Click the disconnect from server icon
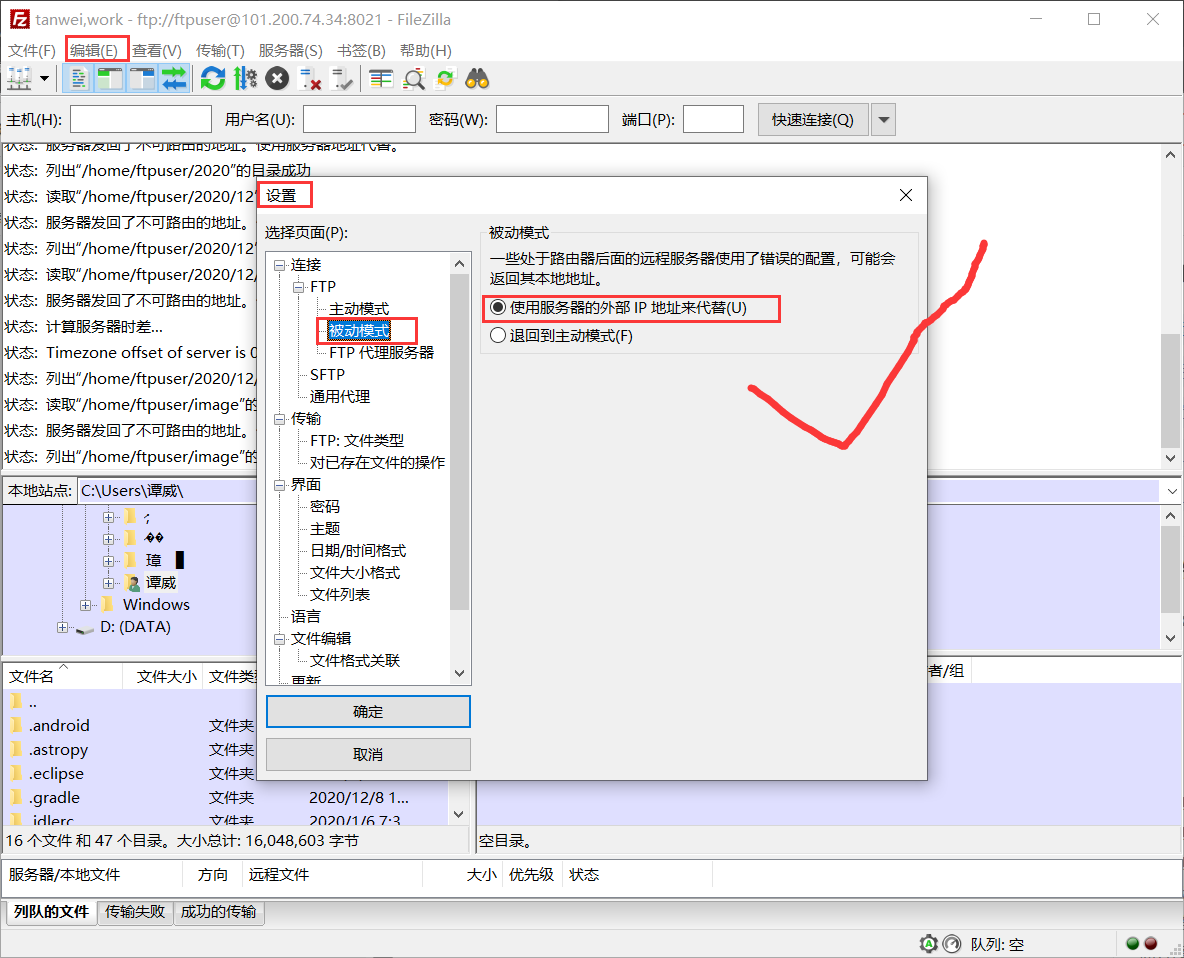Viewport: 1184px width, 958px height. pos(310,79)
